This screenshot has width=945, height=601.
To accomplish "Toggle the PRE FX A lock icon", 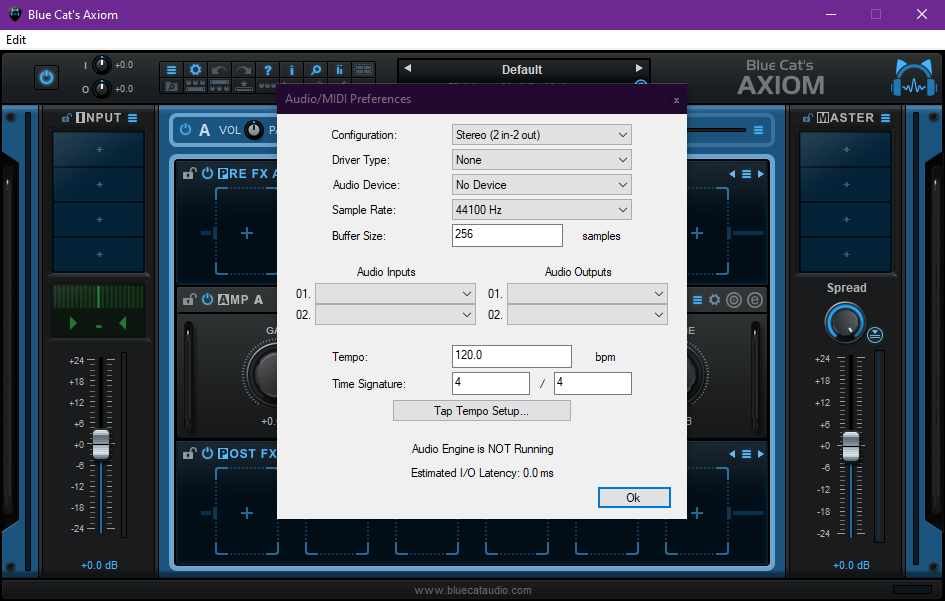I will (190, 174).
